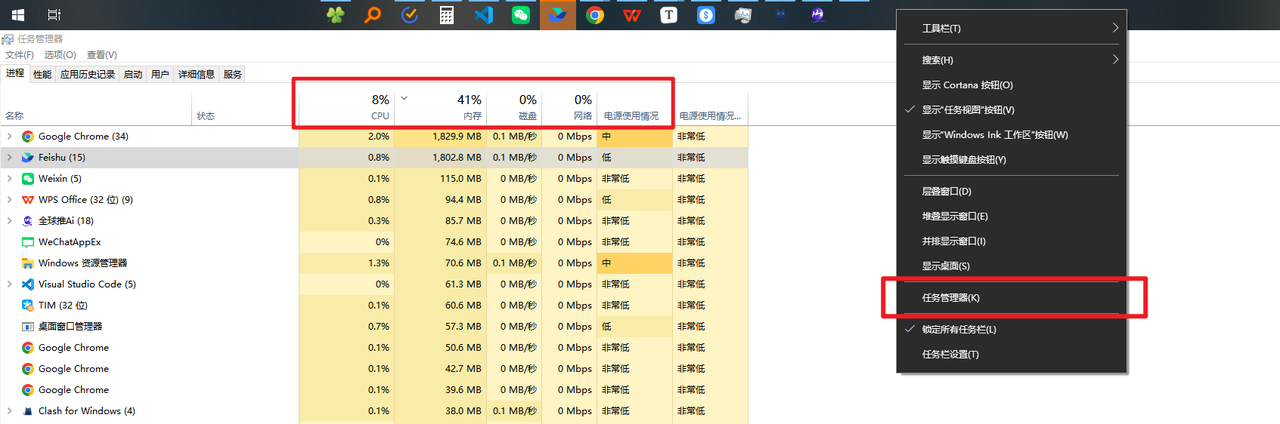
Task: Switch to the 性能 tab
Action: [42, 74]
